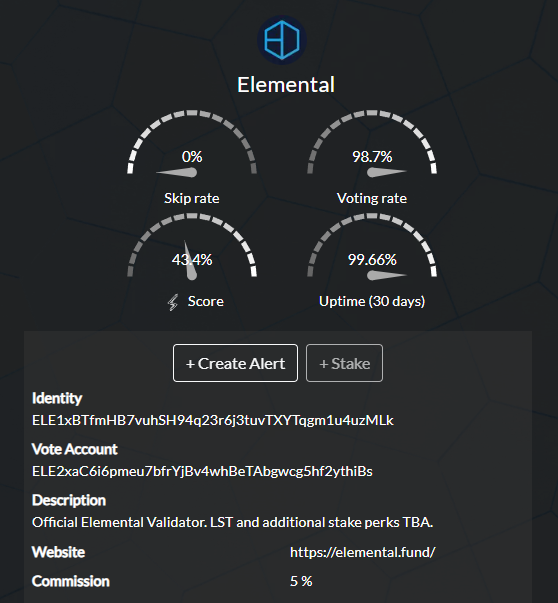558x603 pixels.
Task: Click the lightning bolt icon beside Score
Action: [x=173, y=302]
